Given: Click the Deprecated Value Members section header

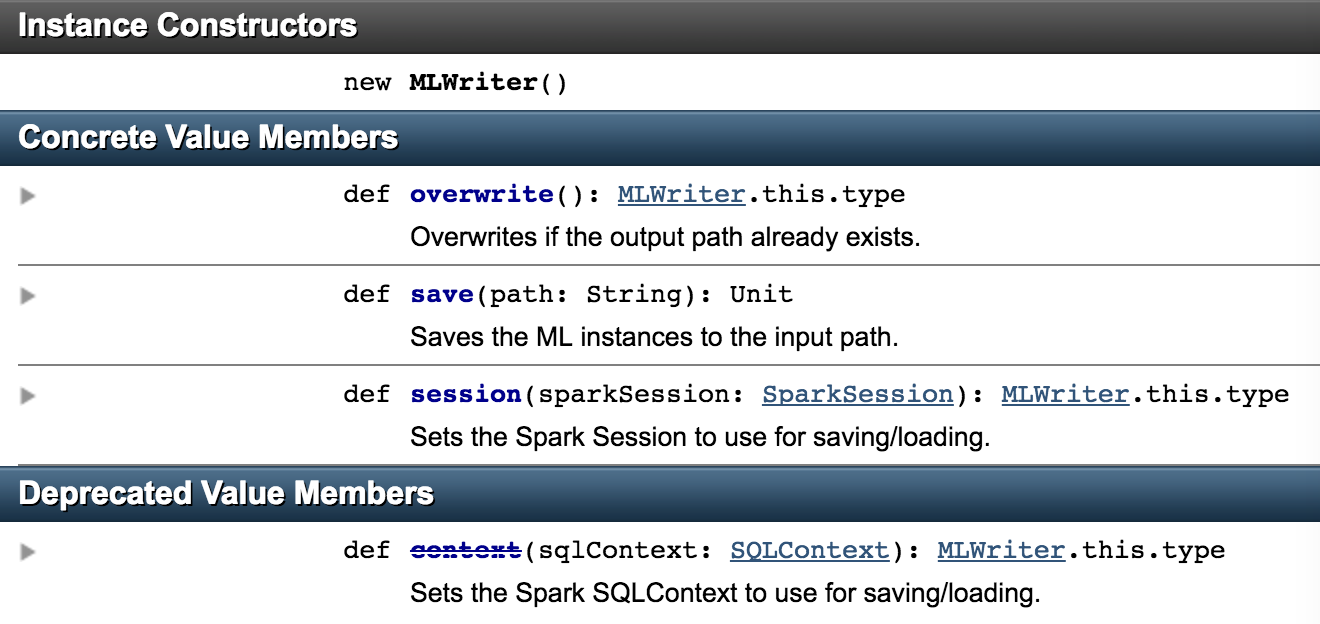Looking at the screenshot, I should 226,494.
